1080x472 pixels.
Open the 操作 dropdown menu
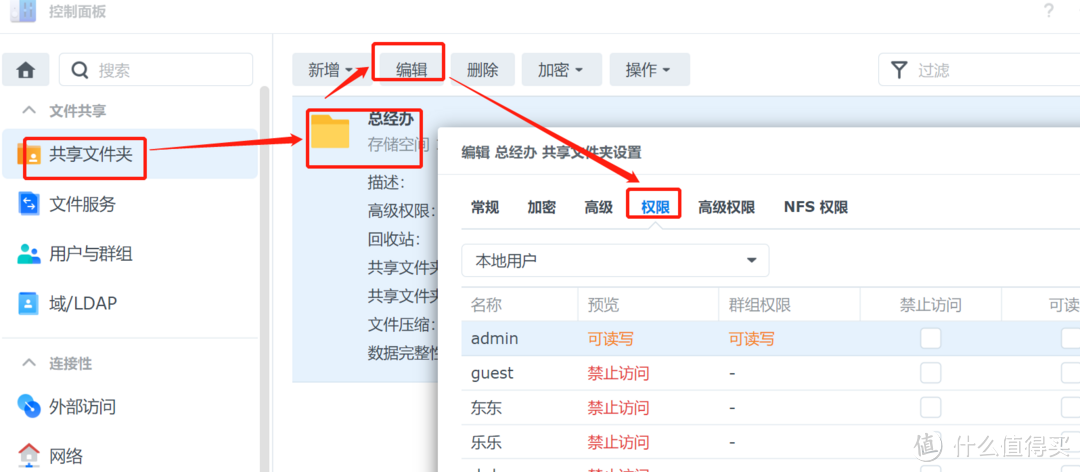click(649, 70)
